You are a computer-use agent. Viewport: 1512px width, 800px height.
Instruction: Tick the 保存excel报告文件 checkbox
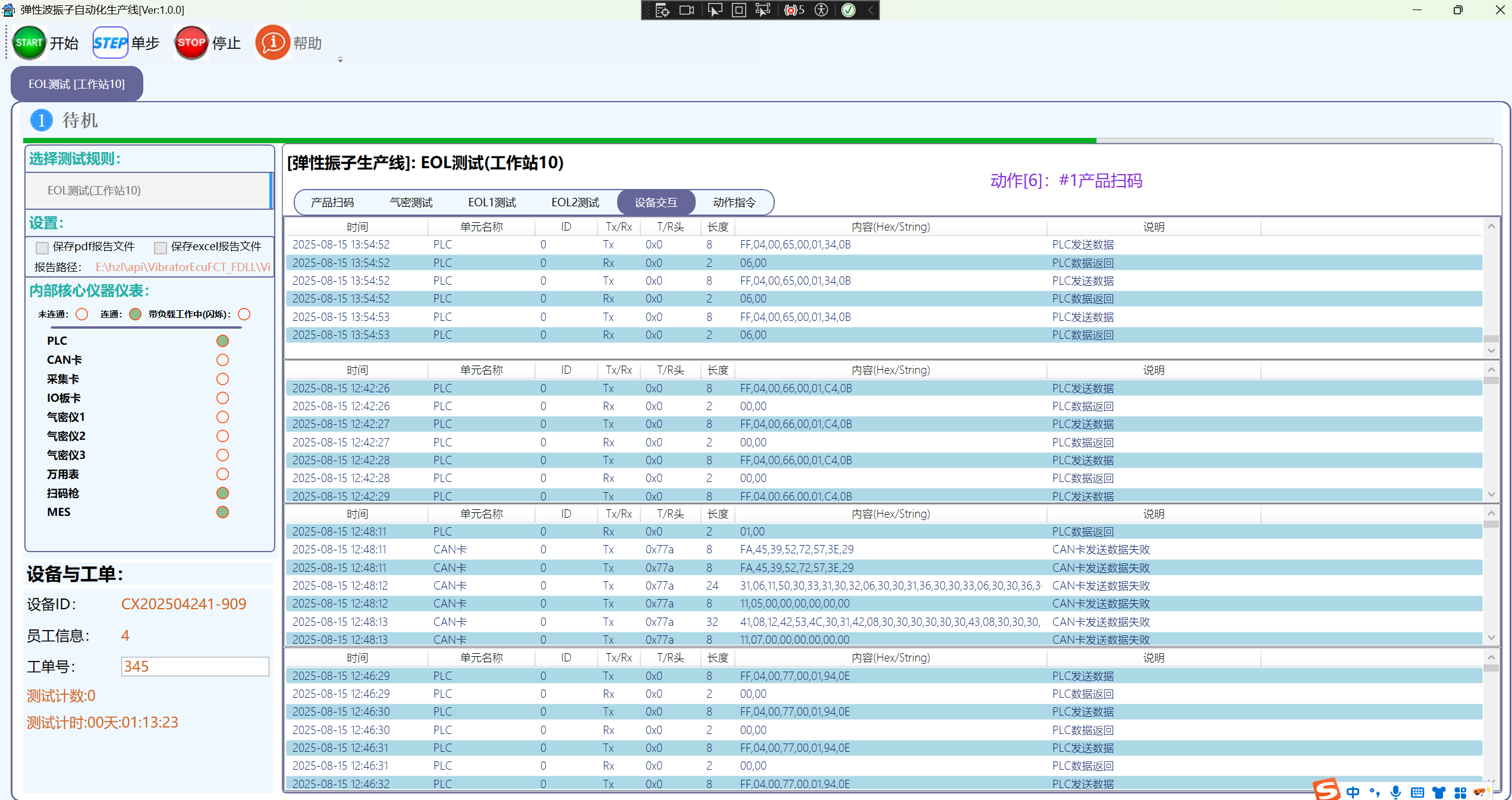pos(160,247)
